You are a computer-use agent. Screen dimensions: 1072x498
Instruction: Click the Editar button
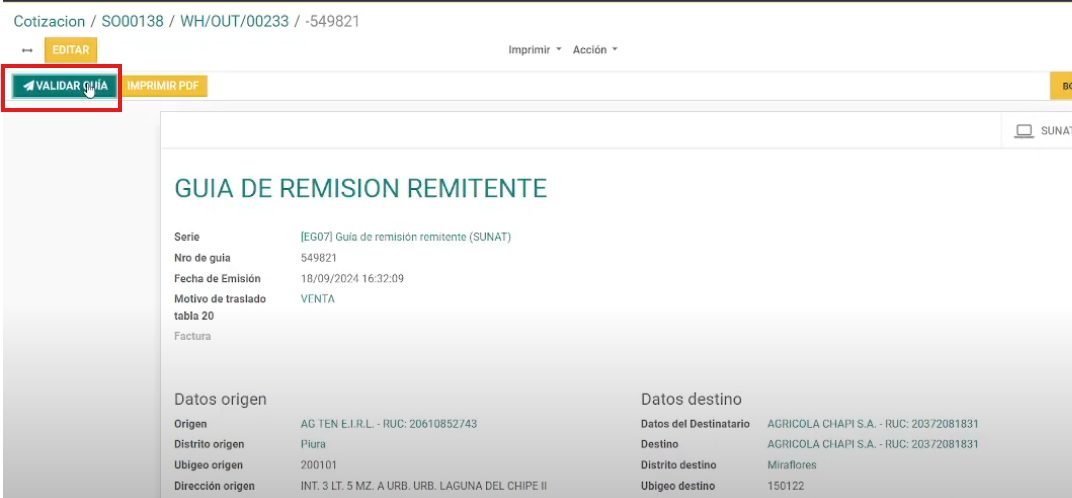pos(70,50)
